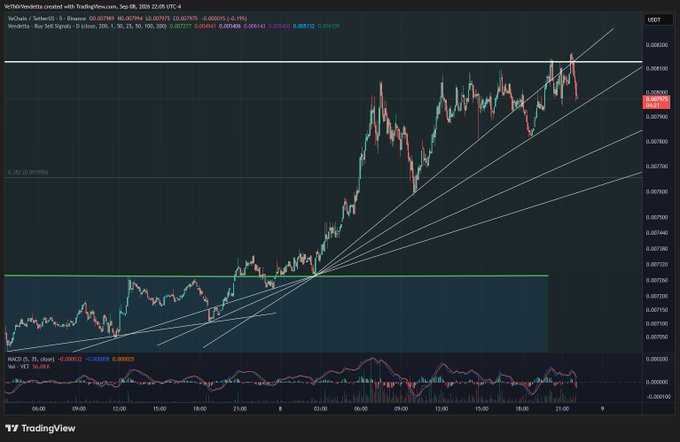Click the 0.007700 price axis label

pyautogui.click(x=656, y=166)
